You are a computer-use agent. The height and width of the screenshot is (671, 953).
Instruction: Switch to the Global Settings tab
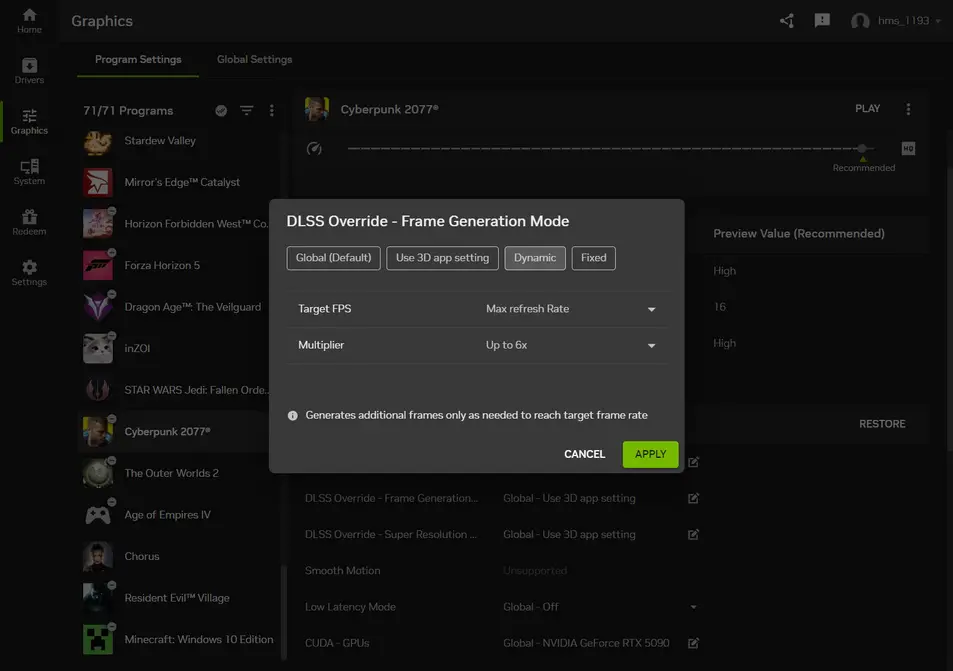[255, 60]
